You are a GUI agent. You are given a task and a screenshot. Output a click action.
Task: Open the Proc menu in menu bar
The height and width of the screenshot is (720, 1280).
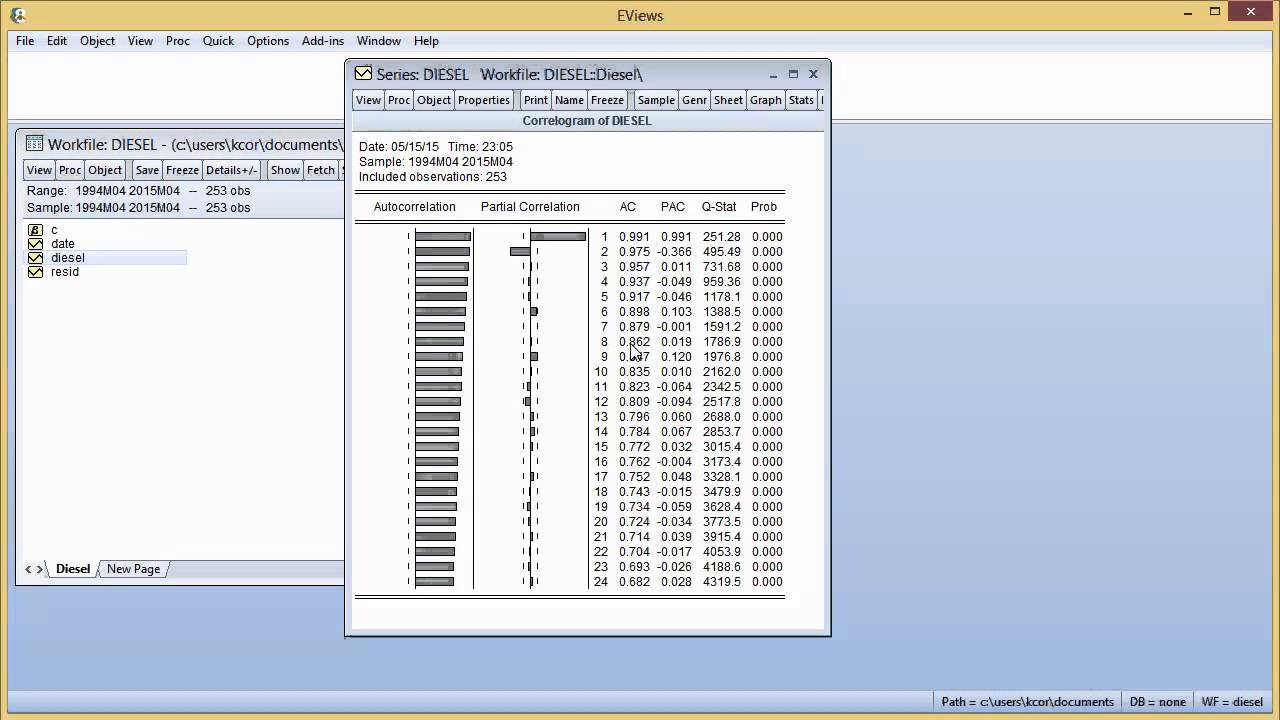point(178,41)
